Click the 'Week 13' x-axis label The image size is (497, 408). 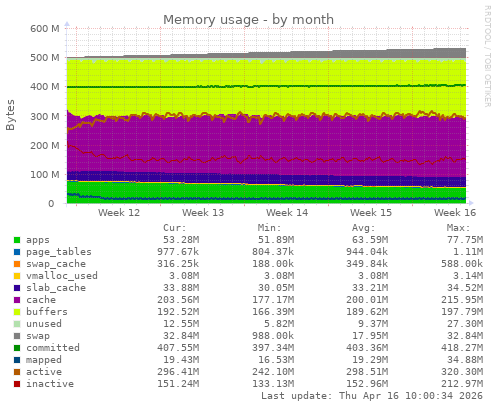click(203, 213)
